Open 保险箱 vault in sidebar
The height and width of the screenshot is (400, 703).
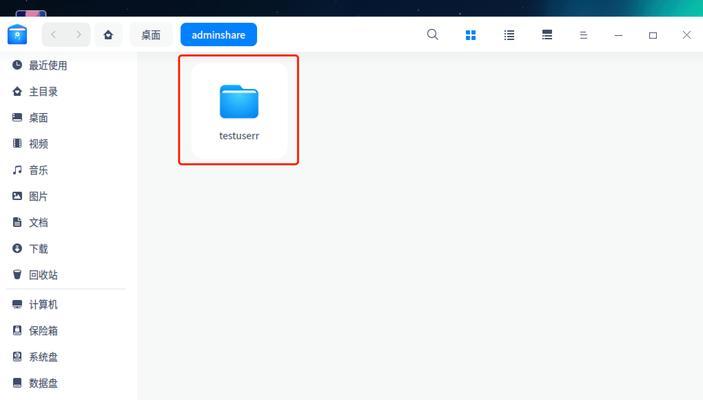click(43, 330)
